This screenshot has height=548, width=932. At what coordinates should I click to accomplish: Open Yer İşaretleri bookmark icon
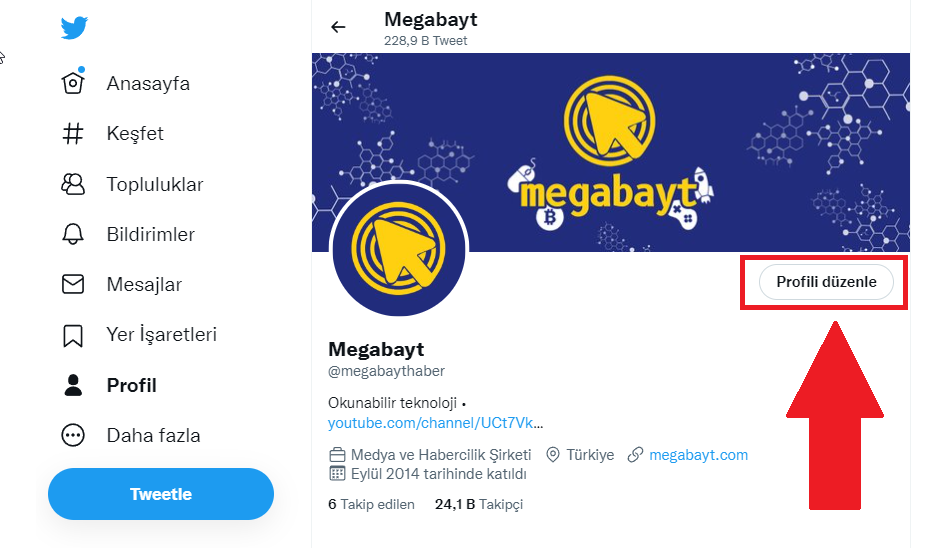(x=73, y=335)
